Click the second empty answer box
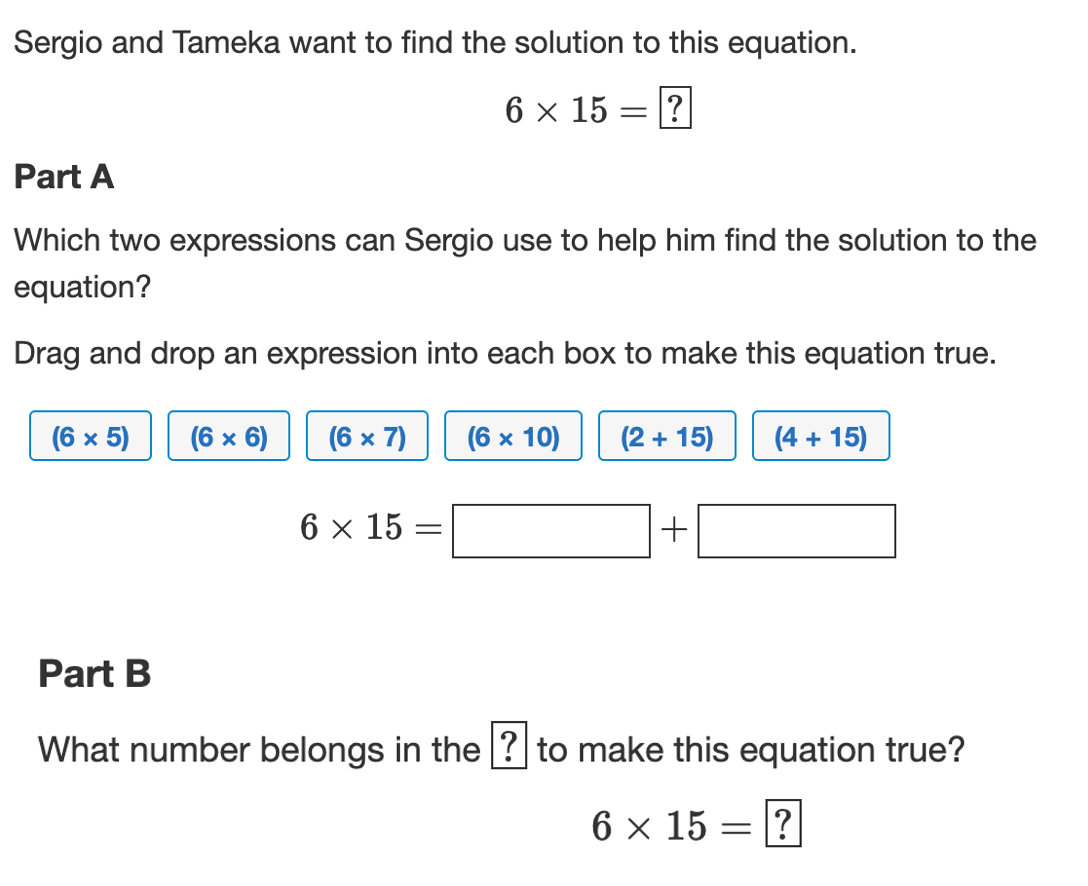Image resolution: width=1088 pixels, height=886 pixels. [797, 531]
